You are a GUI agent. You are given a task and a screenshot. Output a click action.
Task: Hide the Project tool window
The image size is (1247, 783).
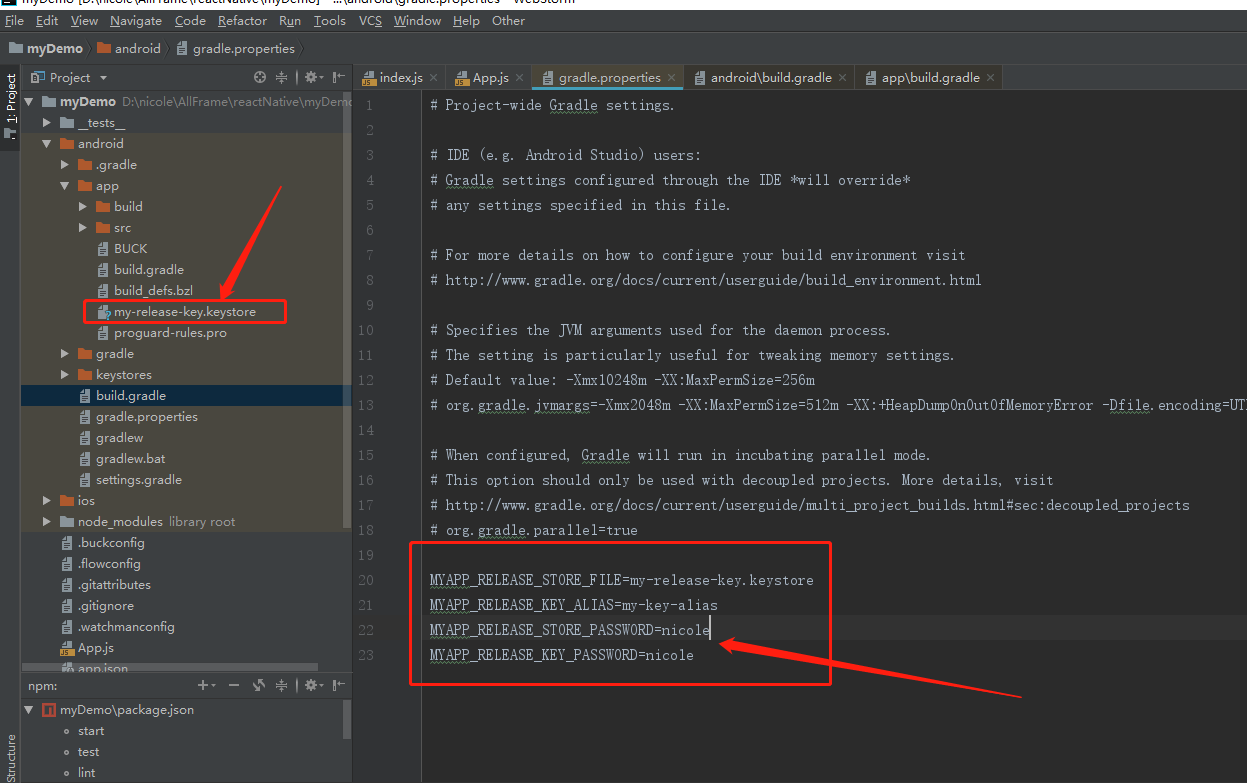(339, 77)
